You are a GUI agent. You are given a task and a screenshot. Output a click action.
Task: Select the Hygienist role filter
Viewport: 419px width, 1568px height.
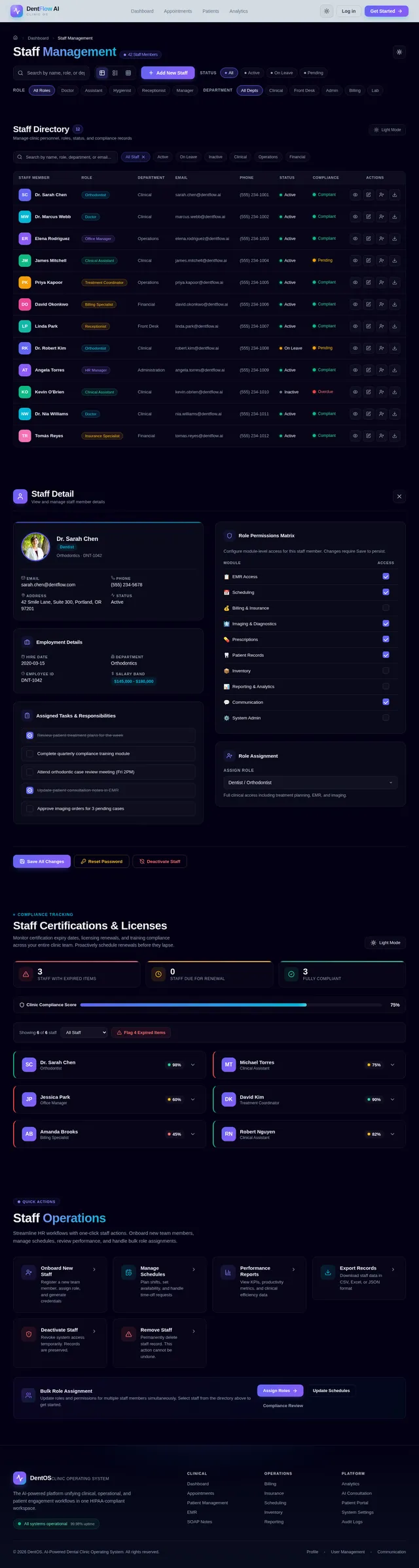pos(122,90)
